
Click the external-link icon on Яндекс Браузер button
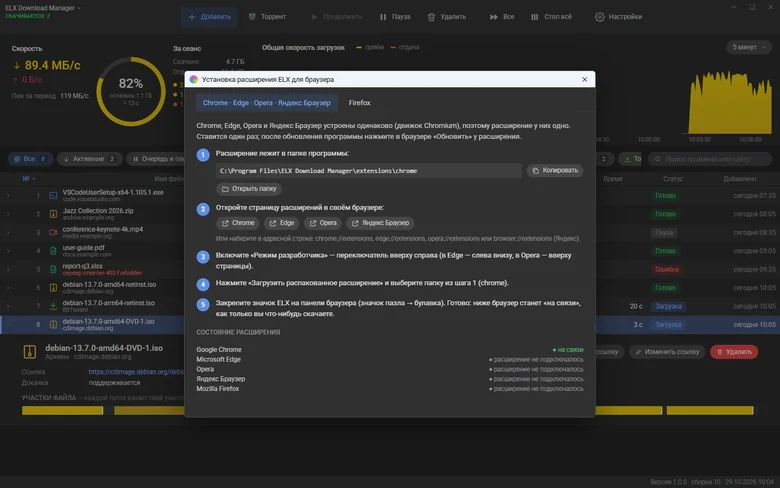pyautogui.click(x=355, y=223)
